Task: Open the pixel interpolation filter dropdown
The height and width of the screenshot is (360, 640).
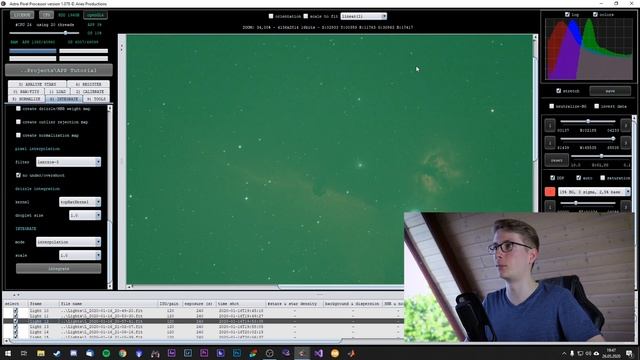Action: [68, 162]
